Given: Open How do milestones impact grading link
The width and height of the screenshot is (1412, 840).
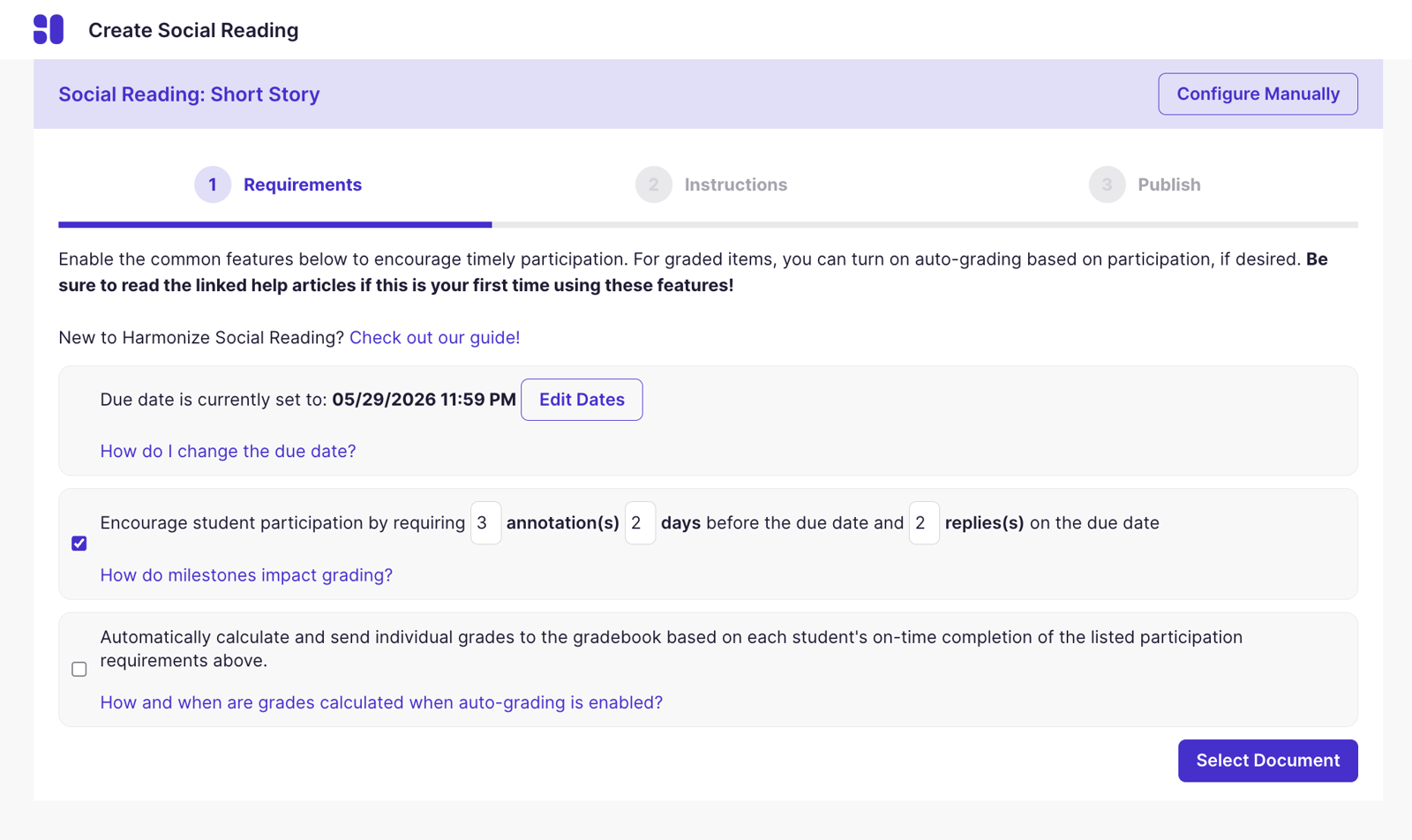Looking at the screenshot, I should pos(246,575).
